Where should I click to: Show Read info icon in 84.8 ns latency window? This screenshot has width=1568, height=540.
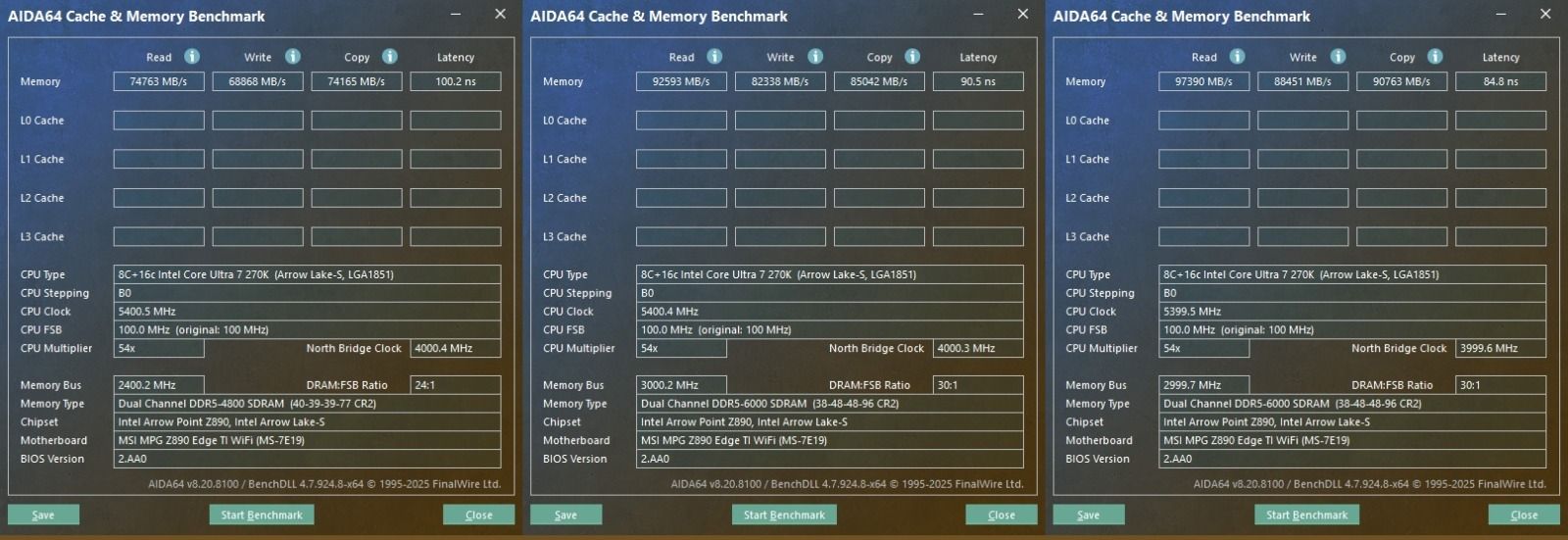pyautogui.click(x=1237, y=57)
